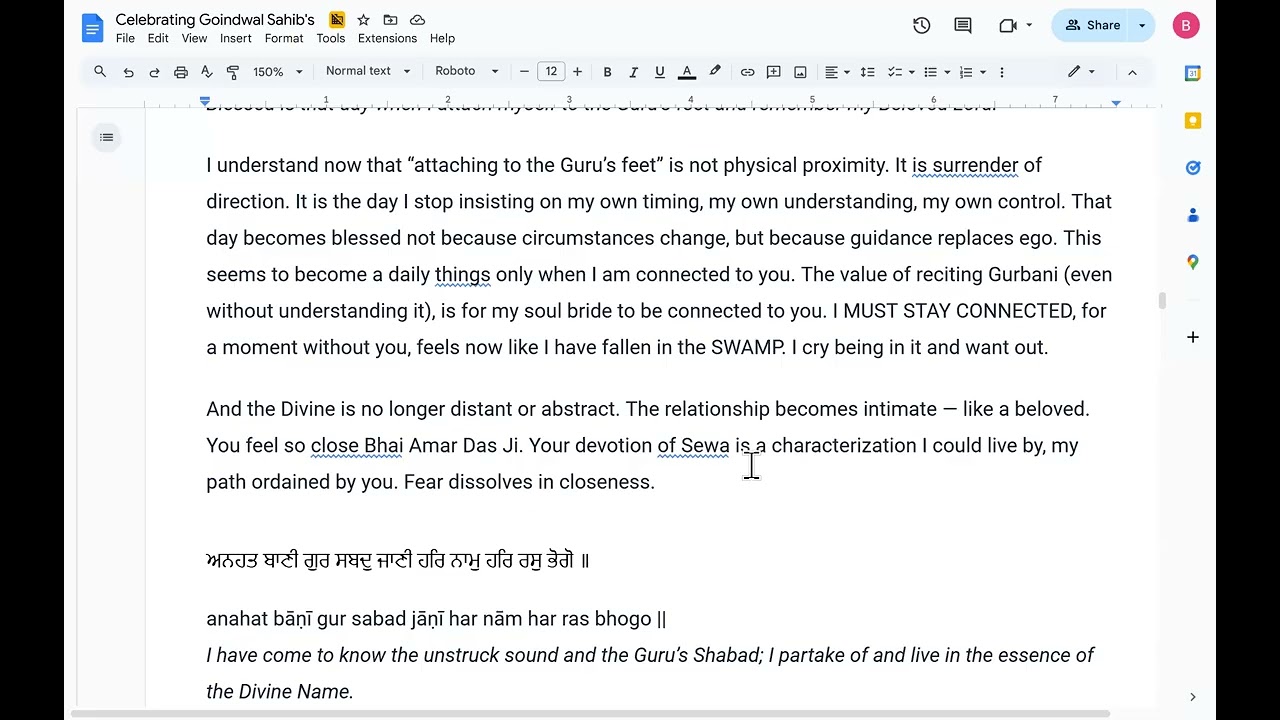Screen dimensions: 1280x720
Task: Open Google Calendar in the side panel
Action: click(x=1193, y=73)
